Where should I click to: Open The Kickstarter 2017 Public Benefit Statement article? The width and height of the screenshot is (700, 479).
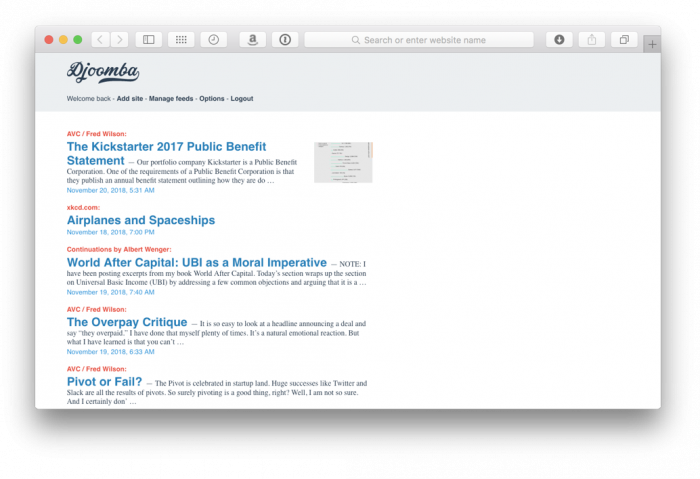click(167, 154)
